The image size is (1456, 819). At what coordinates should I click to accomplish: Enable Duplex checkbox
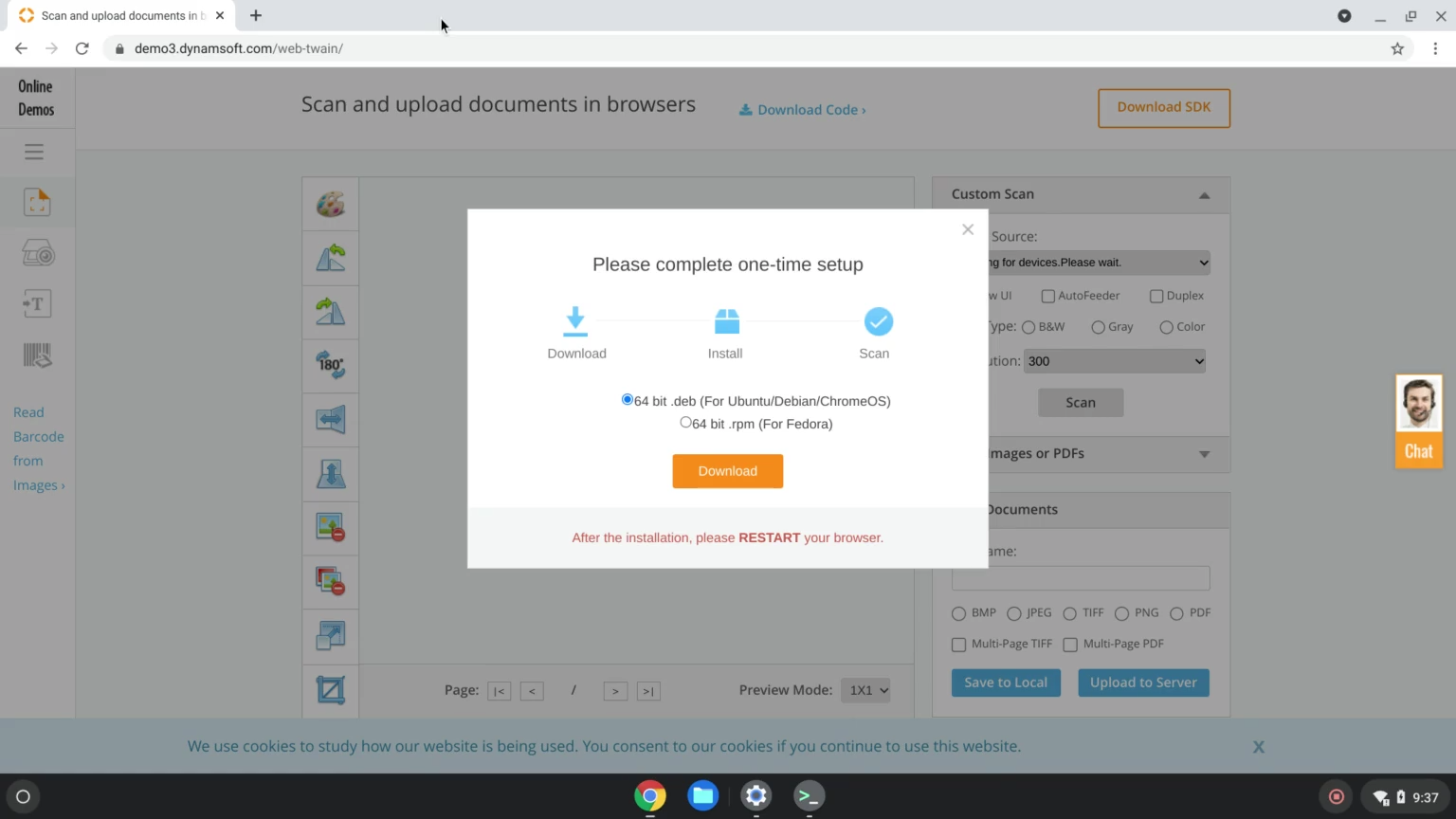(x=1156, y=296)
